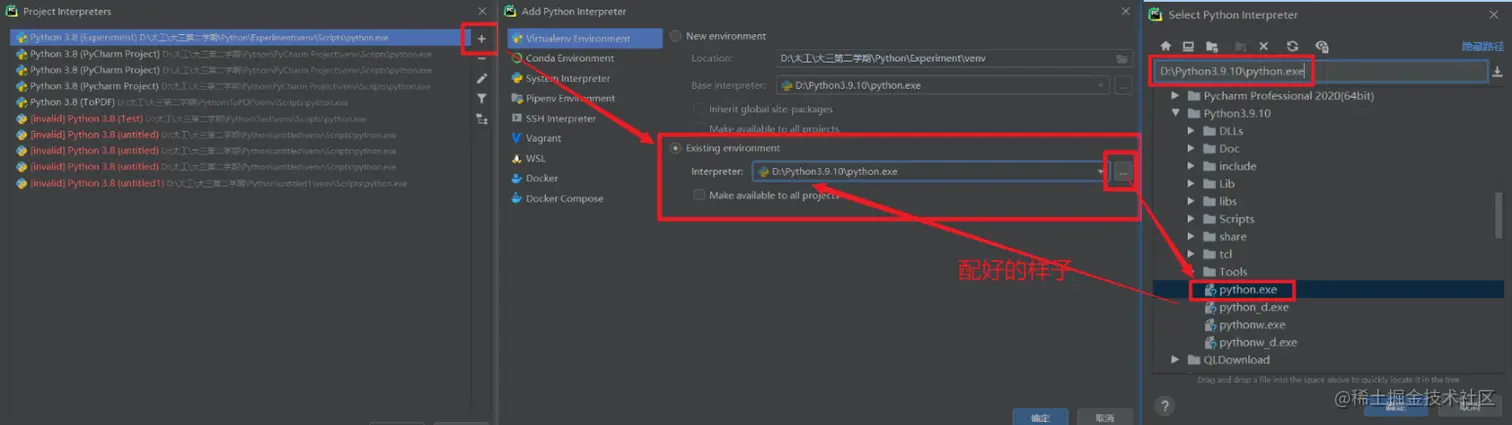The width and height of the screenshot is (1512, 425).
Task: Select the tcl folder row
Action: point(1328,254)
